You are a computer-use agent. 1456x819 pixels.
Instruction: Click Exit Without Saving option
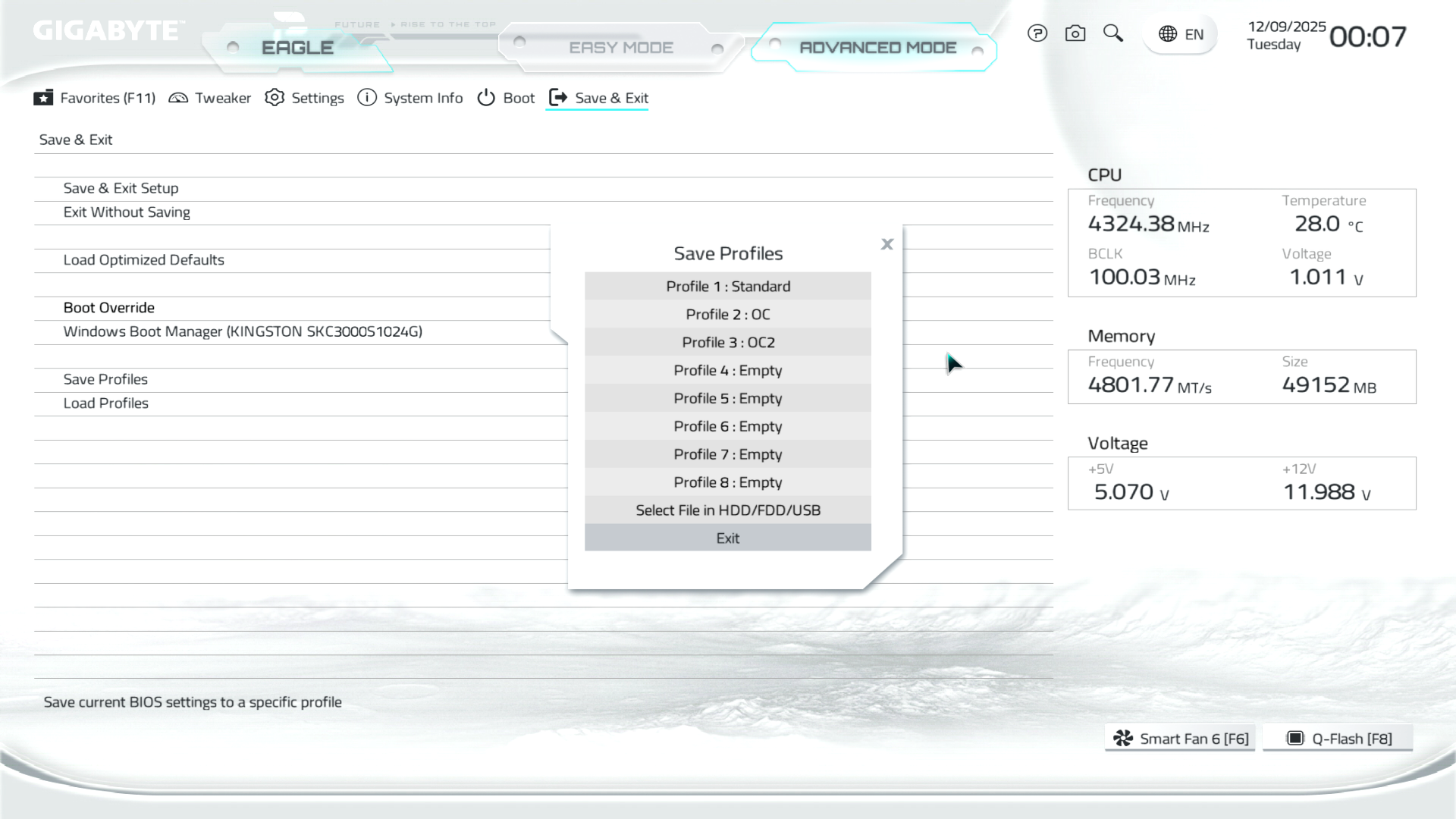[x=127, y=212]
